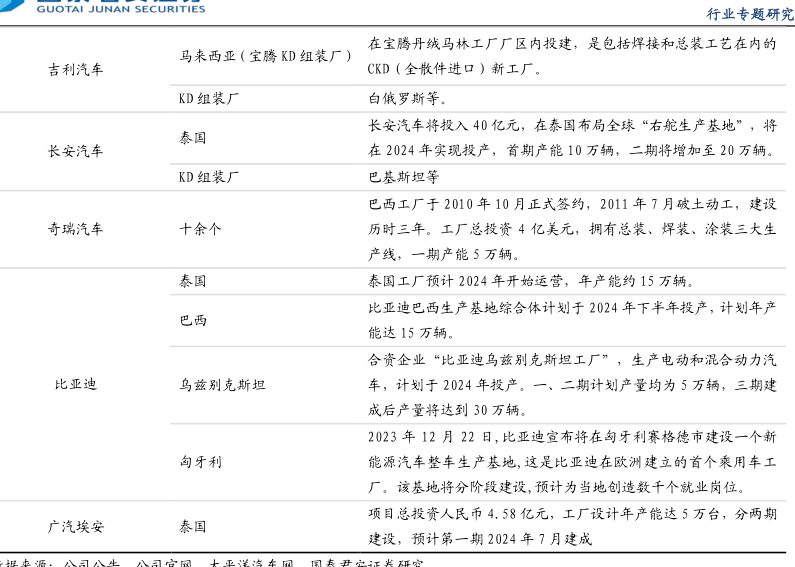
Task: Select the 行业专题研究 header text
Action: coord(749,13)
